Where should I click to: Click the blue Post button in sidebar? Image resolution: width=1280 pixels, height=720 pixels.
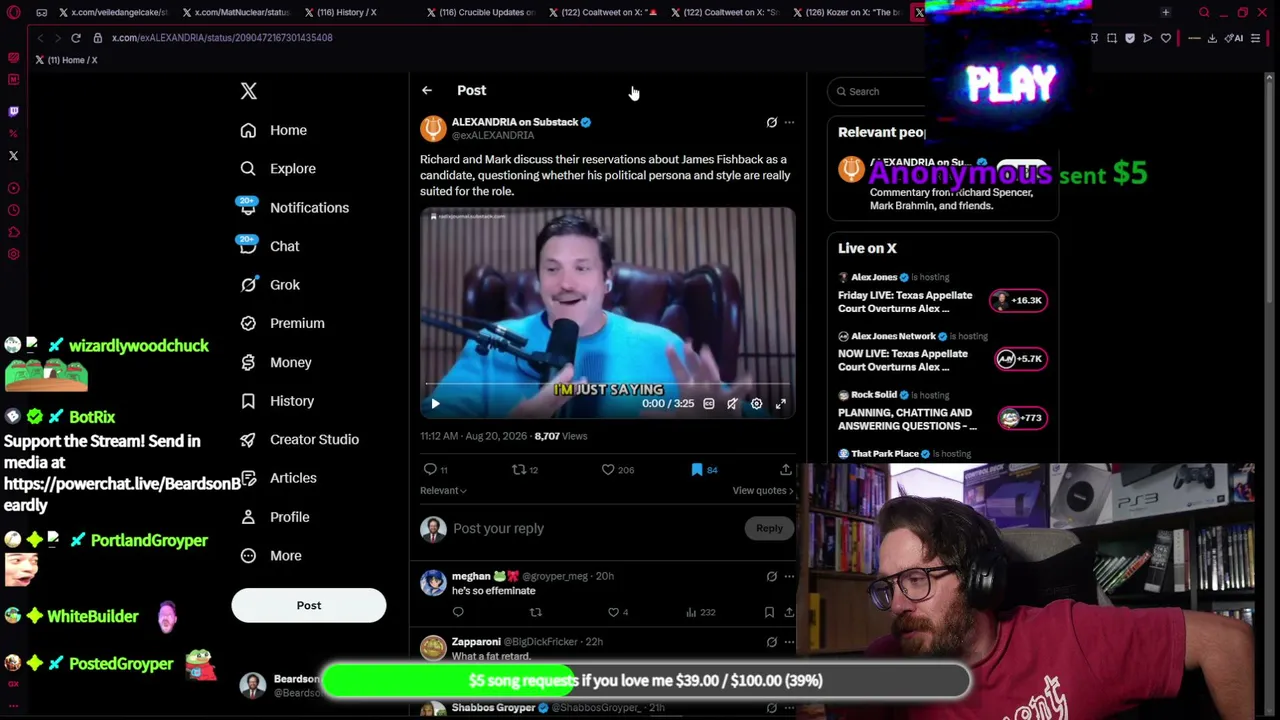[x=309, y=605]
